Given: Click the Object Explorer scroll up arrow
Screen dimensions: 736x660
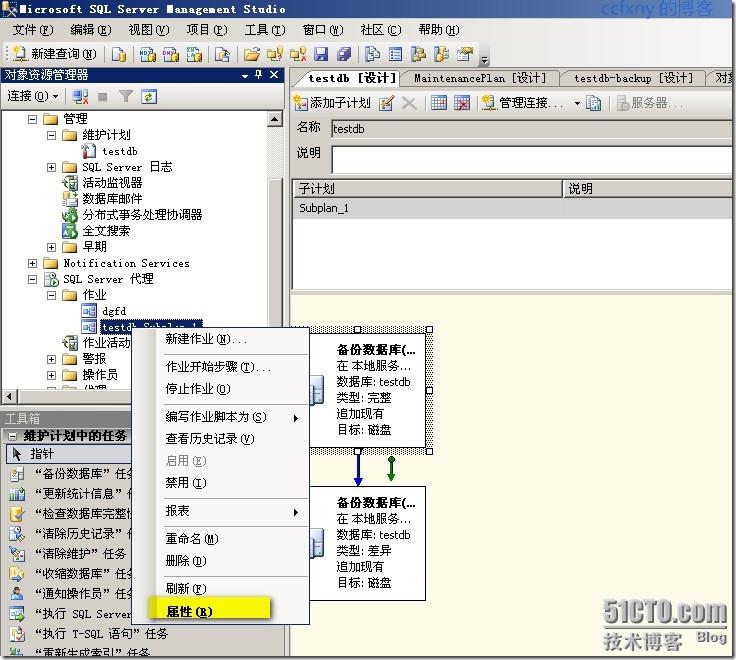Looking at the screenshot, I should (275, 119).
